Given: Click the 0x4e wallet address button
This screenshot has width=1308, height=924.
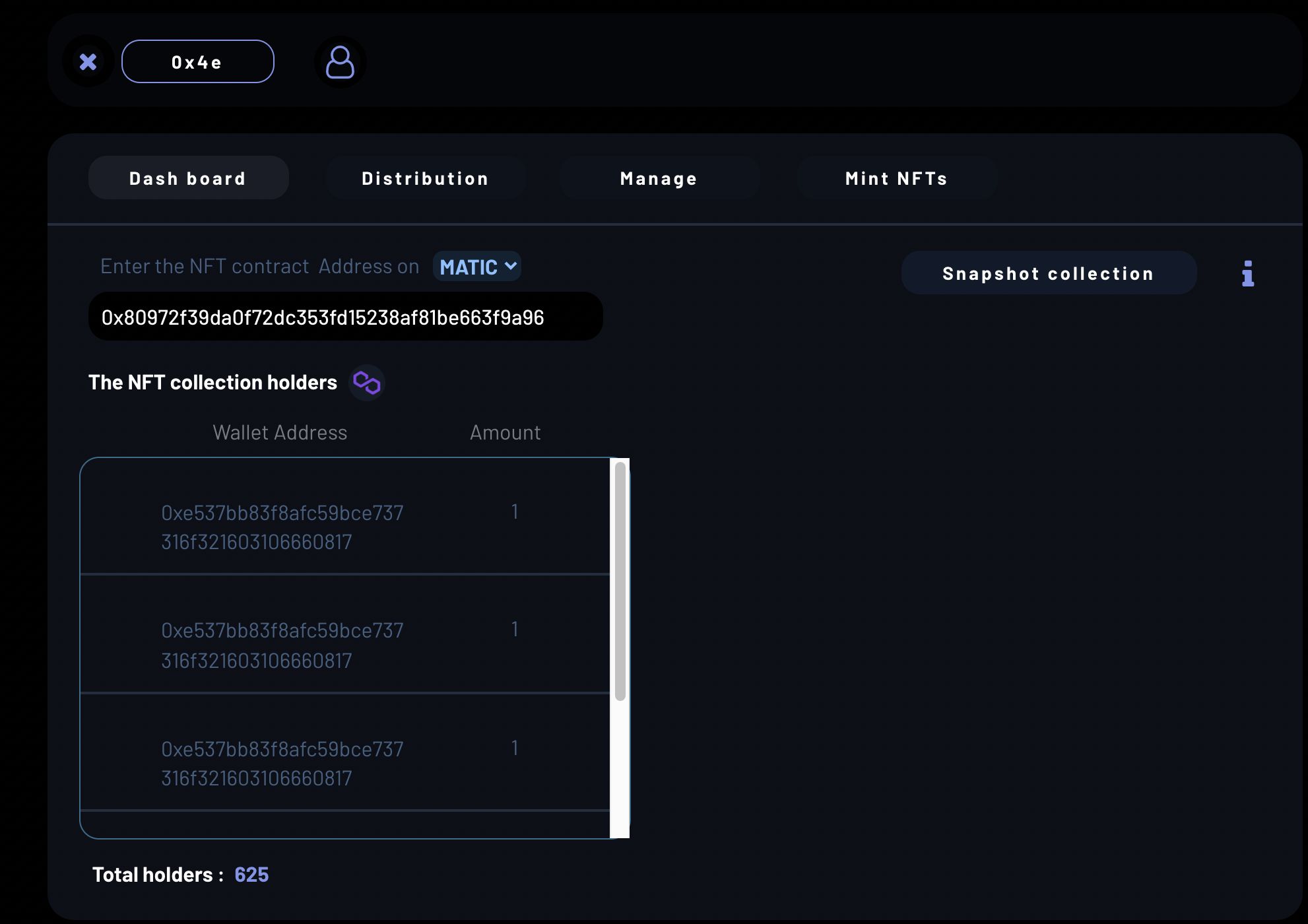Looking at the screenshot, I should [x=197, y=61].
